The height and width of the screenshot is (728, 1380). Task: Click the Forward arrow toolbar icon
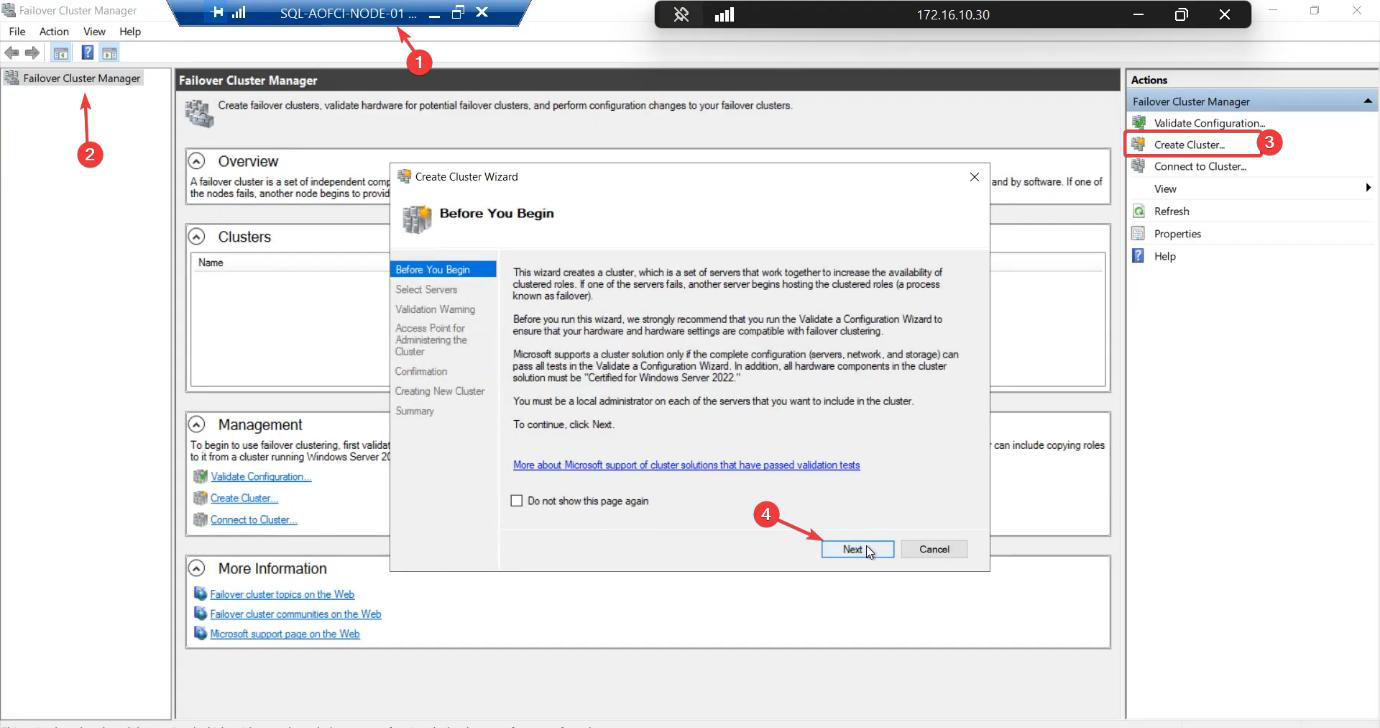[x=32, y=53]
